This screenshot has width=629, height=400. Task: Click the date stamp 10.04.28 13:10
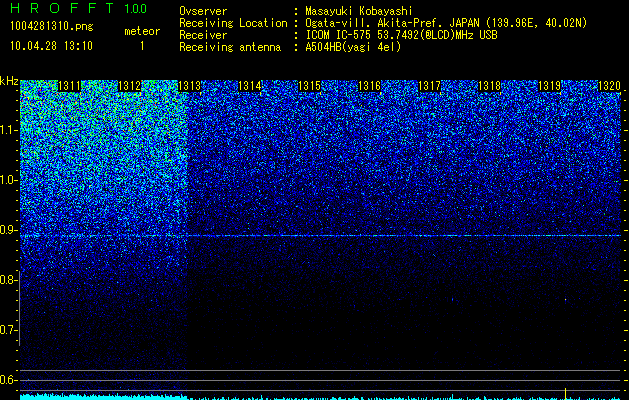pos(51,46)
